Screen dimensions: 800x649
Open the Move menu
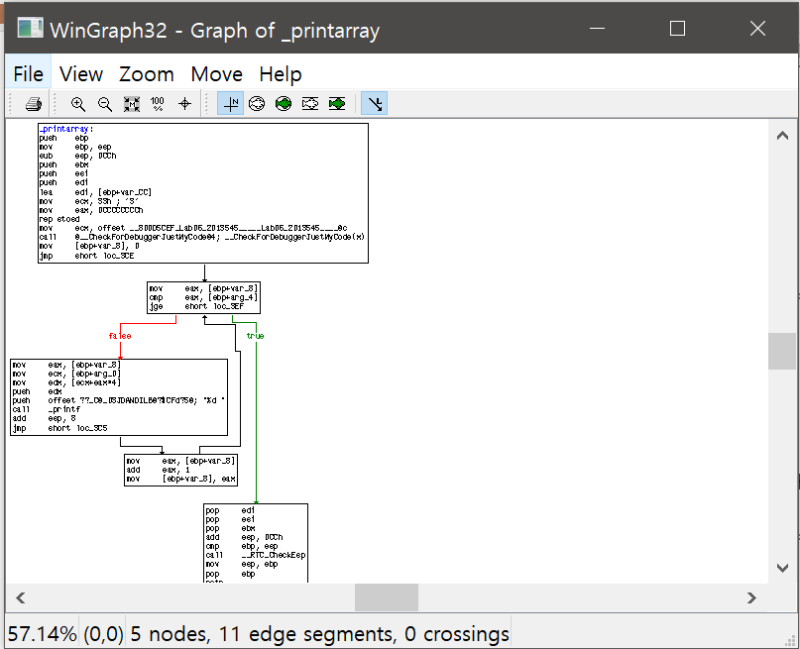tap(216, 74)
